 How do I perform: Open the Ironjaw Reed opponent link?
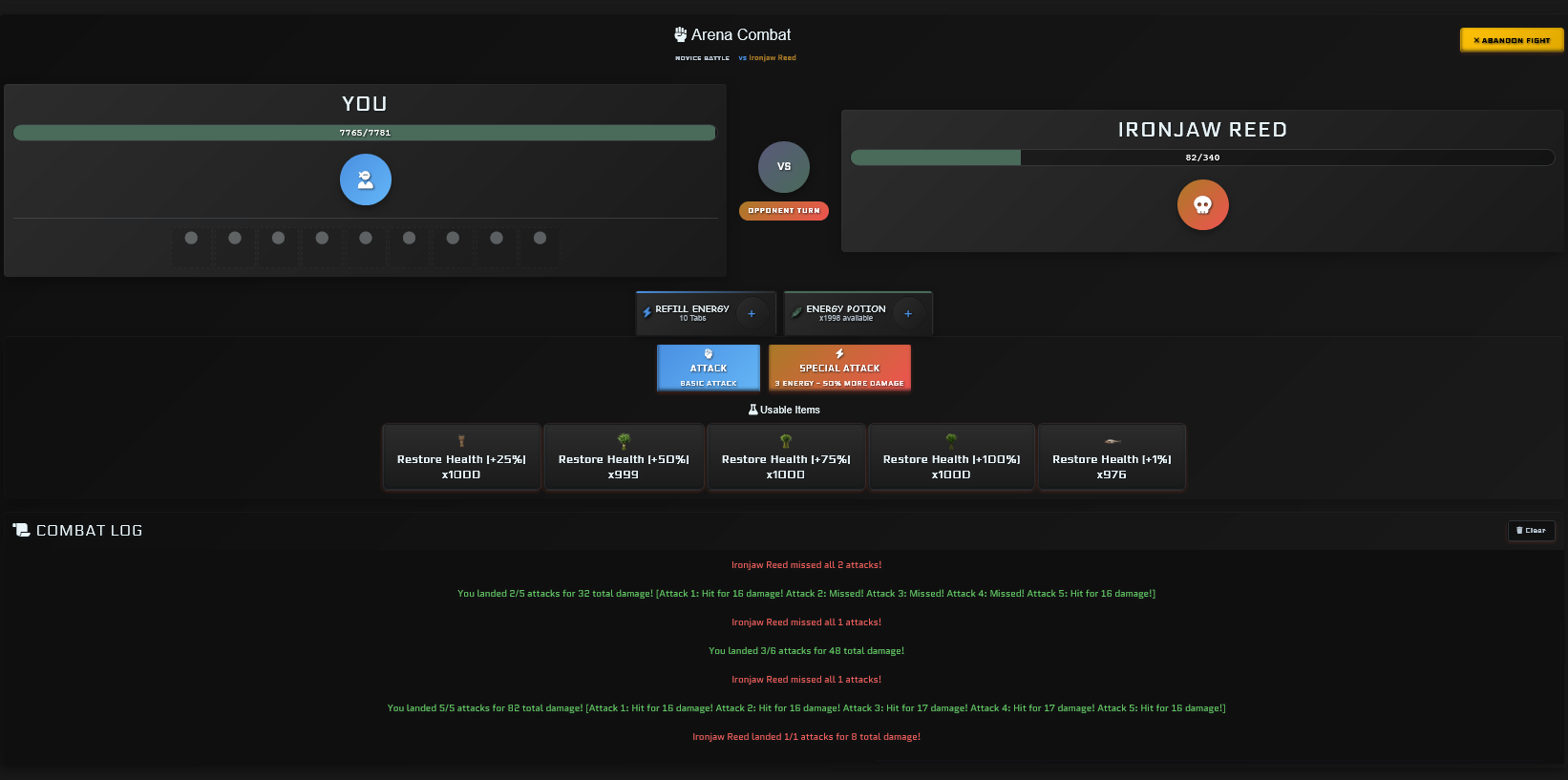(772, 58)
